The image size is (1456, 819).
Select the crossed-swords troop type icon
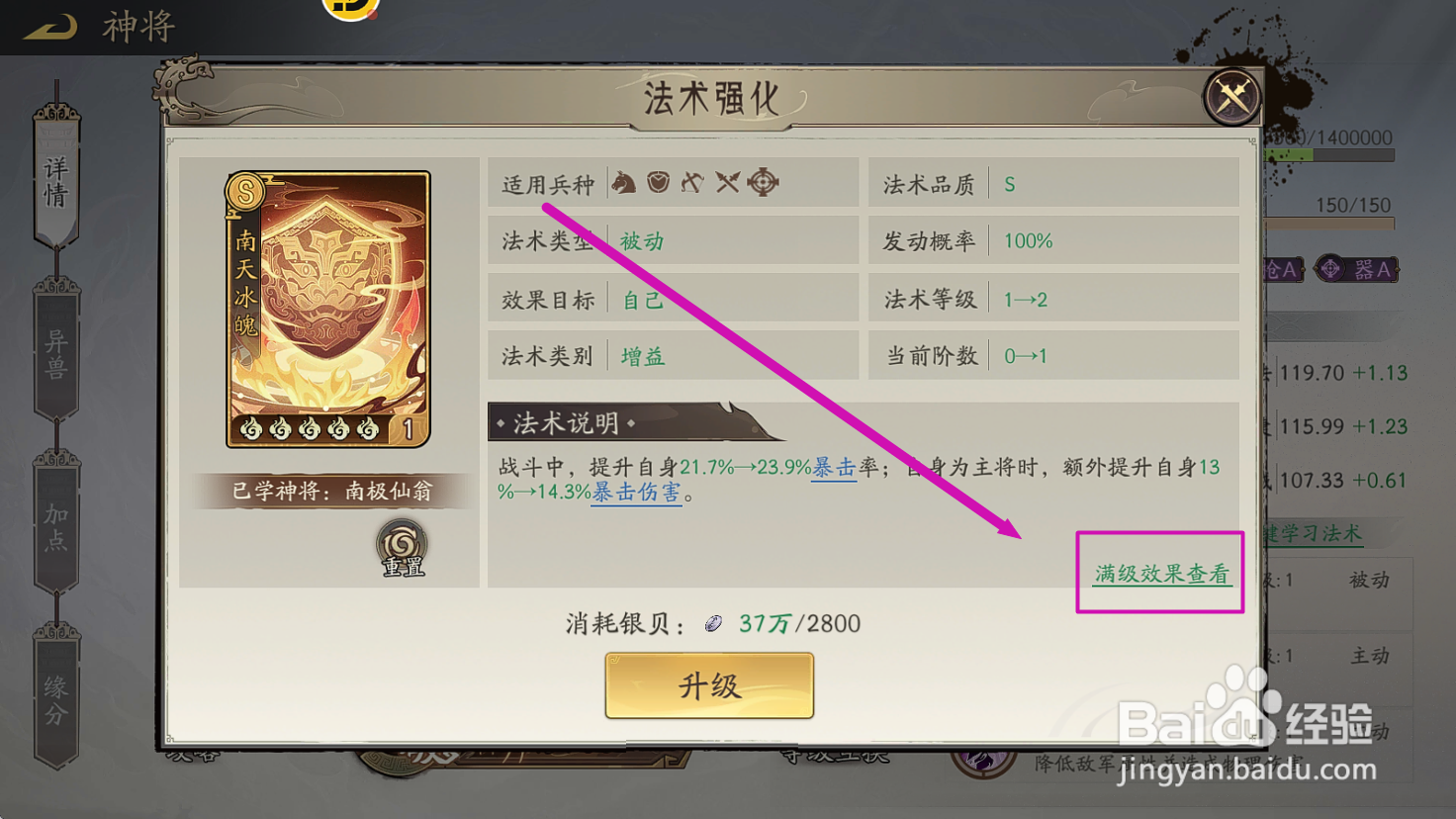click(727, 182)
